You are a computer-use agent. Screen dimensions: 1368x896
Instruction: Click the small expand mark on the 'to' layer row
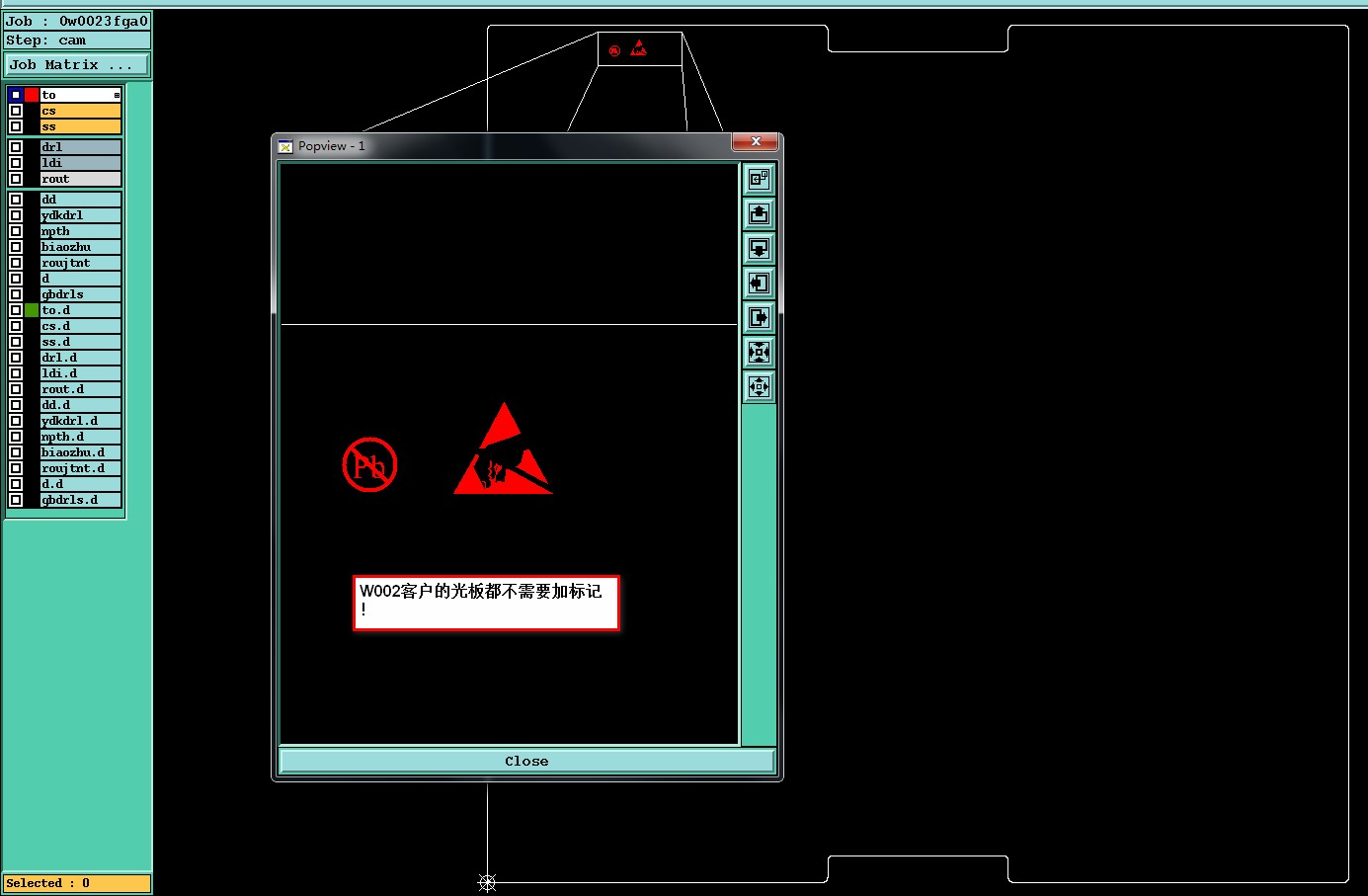pos(117,95)
